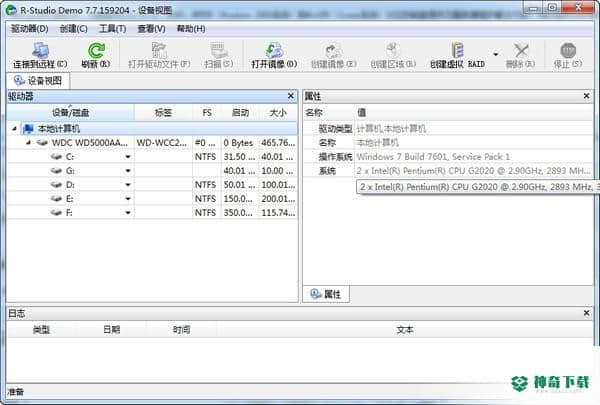Screen dimensions: 600x405
Task: Open dropdown arrow for drive F:
Action: click(128, 212)
